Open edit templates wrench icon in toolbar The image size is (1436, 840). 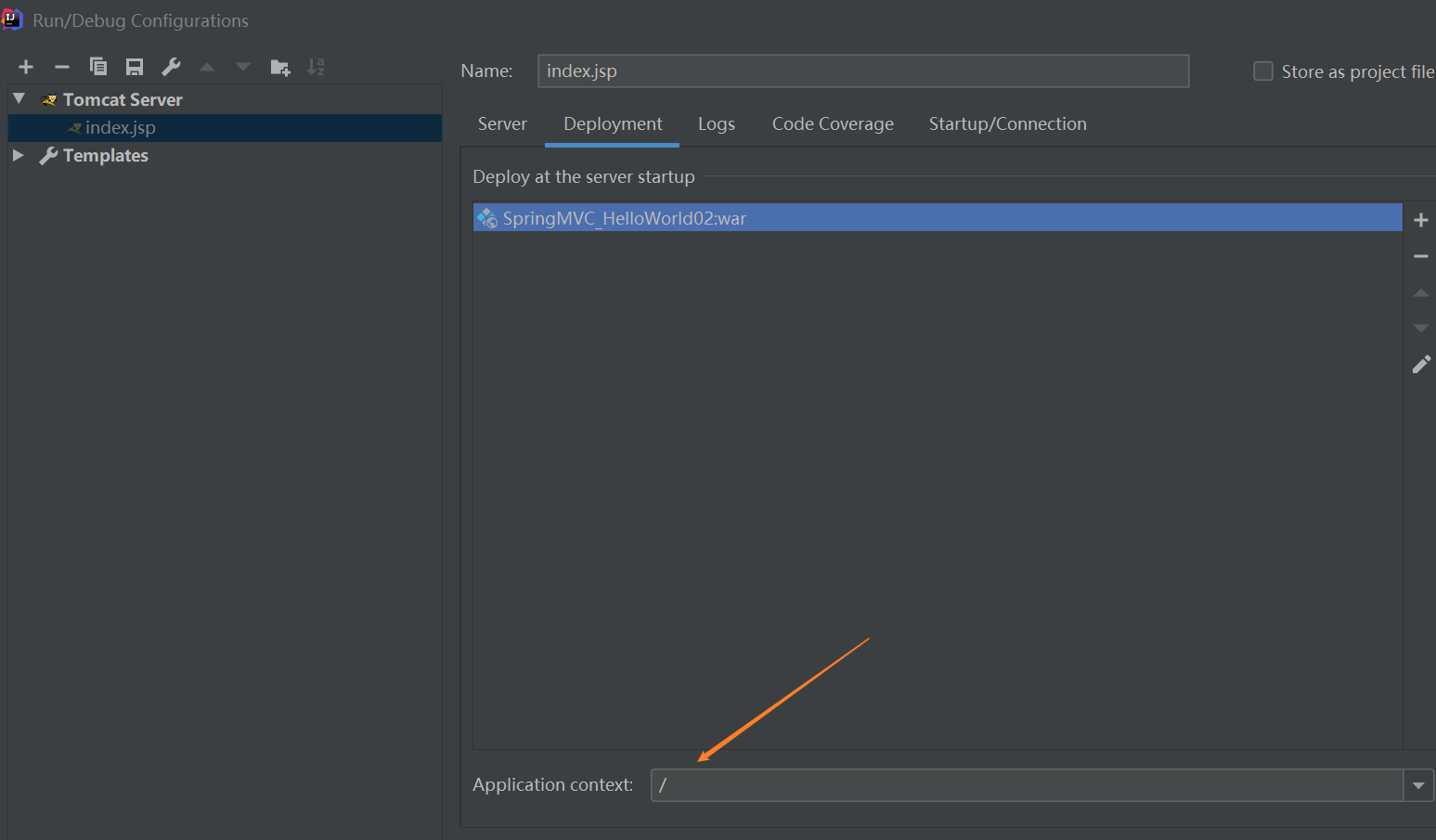pos(171,67)
